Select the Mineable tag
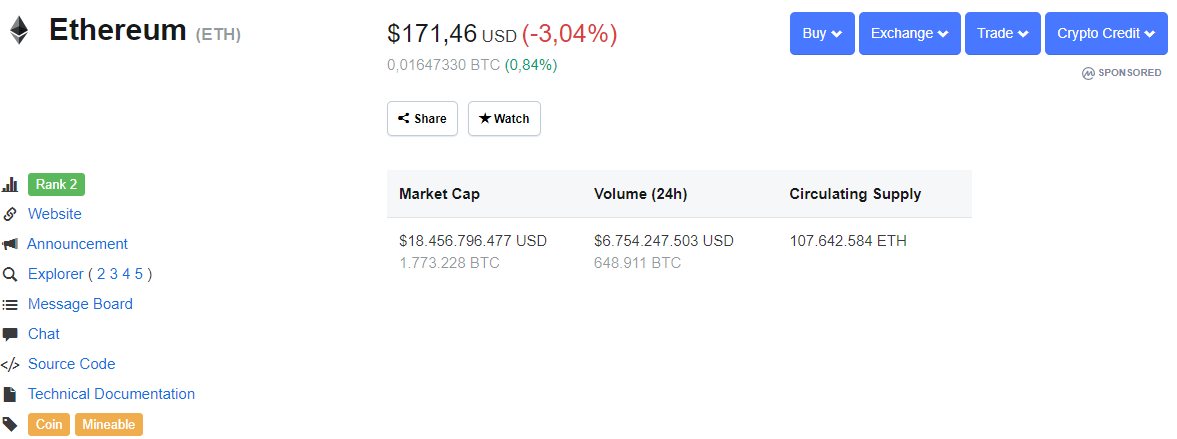Viewport: 1177px width, 439px height. (x=109, y=424)
